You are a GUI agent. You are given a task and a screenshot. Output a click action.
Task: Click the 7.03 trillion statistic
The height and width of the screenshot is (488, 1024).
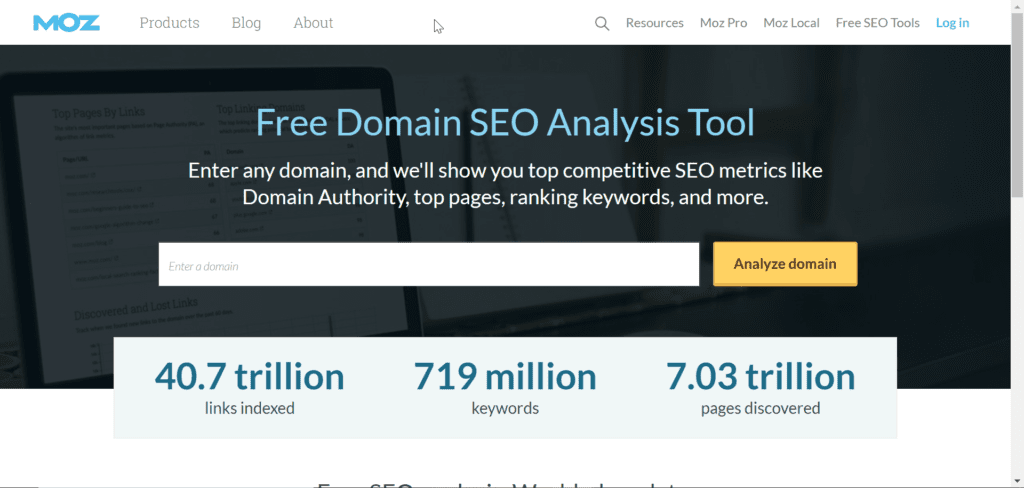pyautogui.click(x=760, y=376)
